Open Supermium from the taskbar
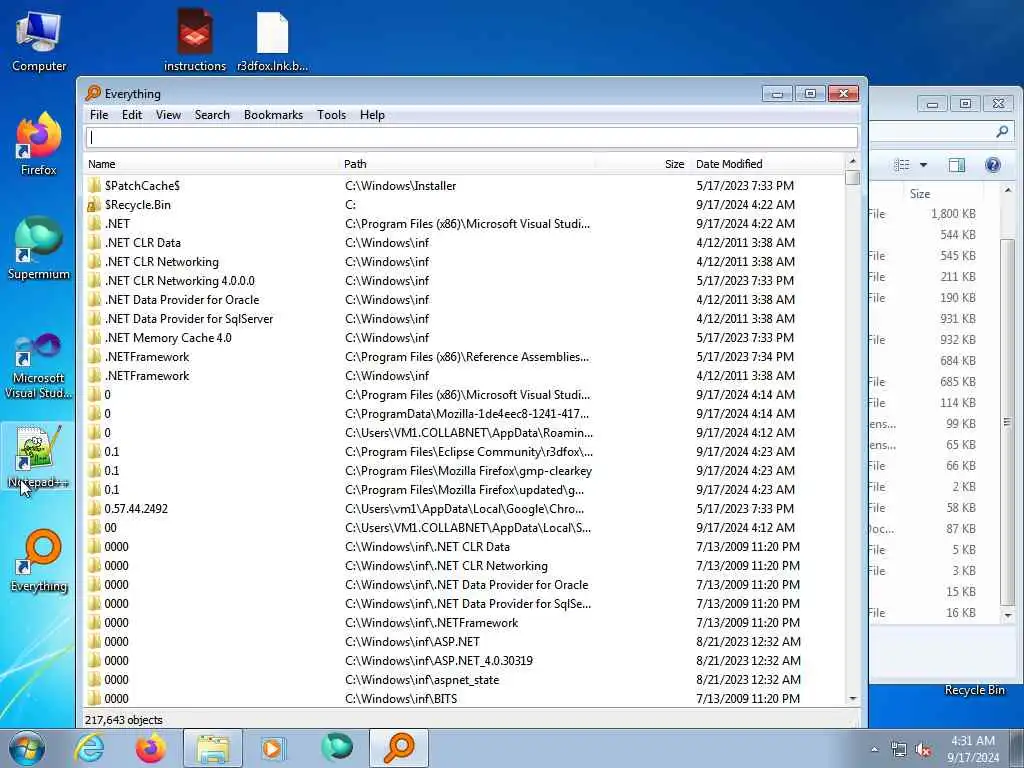 point(336,748)
